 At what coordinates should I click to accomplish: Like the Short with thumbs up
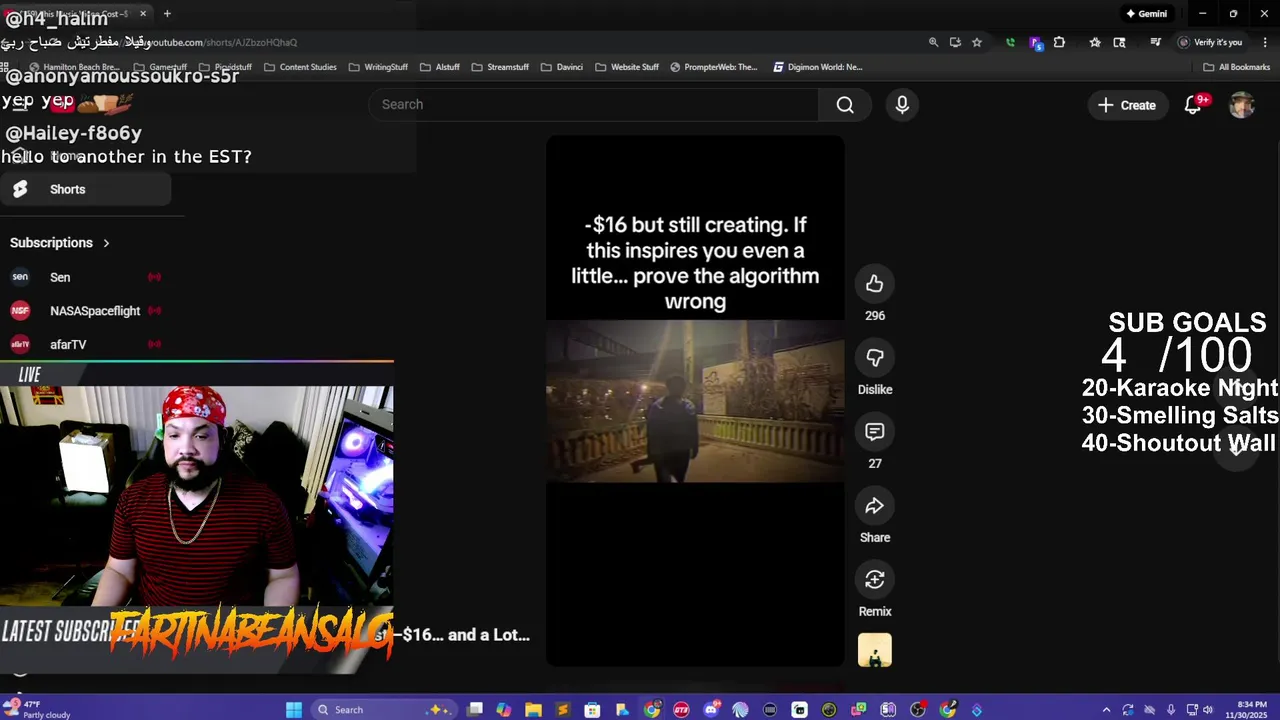click(x=875, y=284)
